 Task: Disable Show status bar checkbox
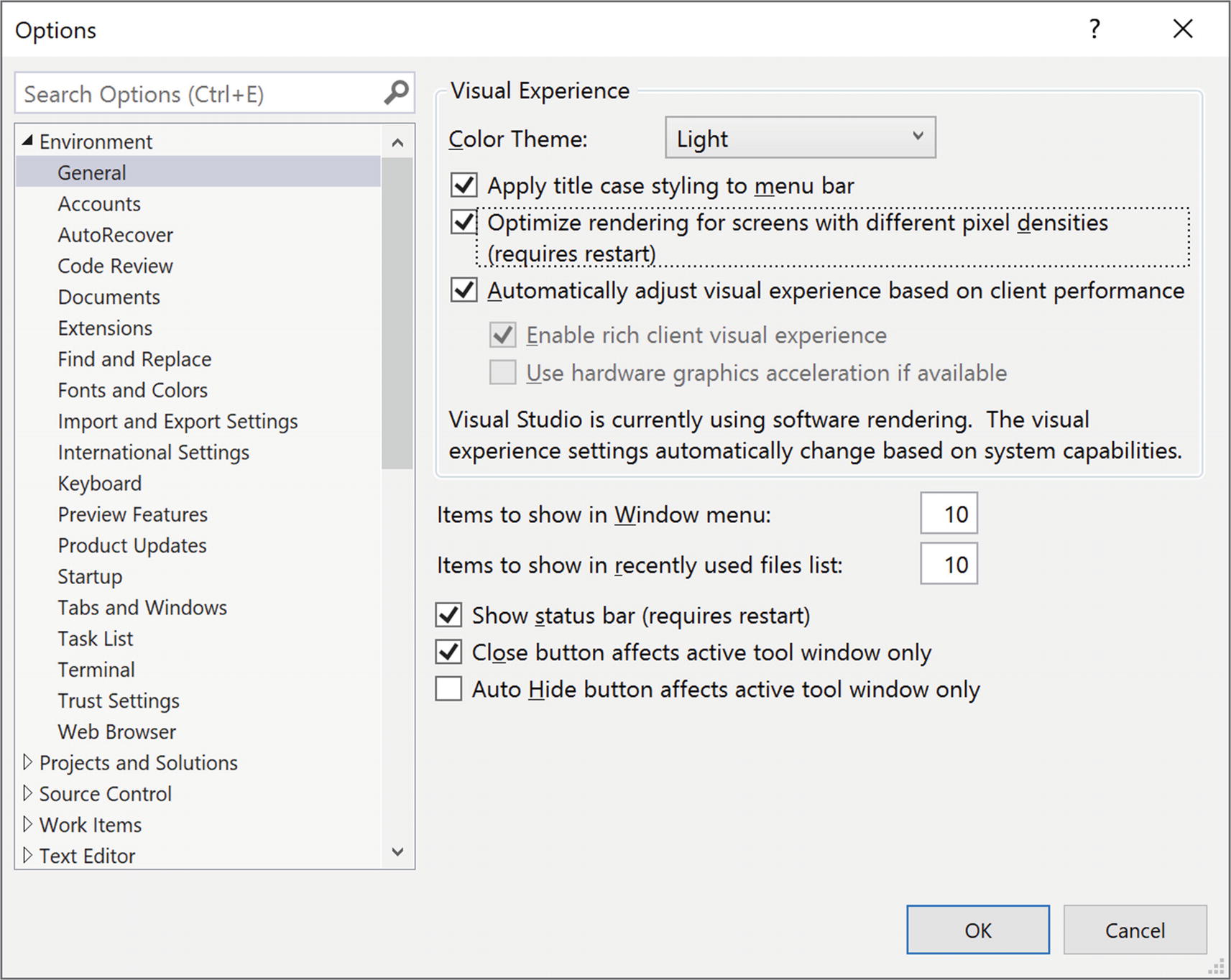point(449,616)
